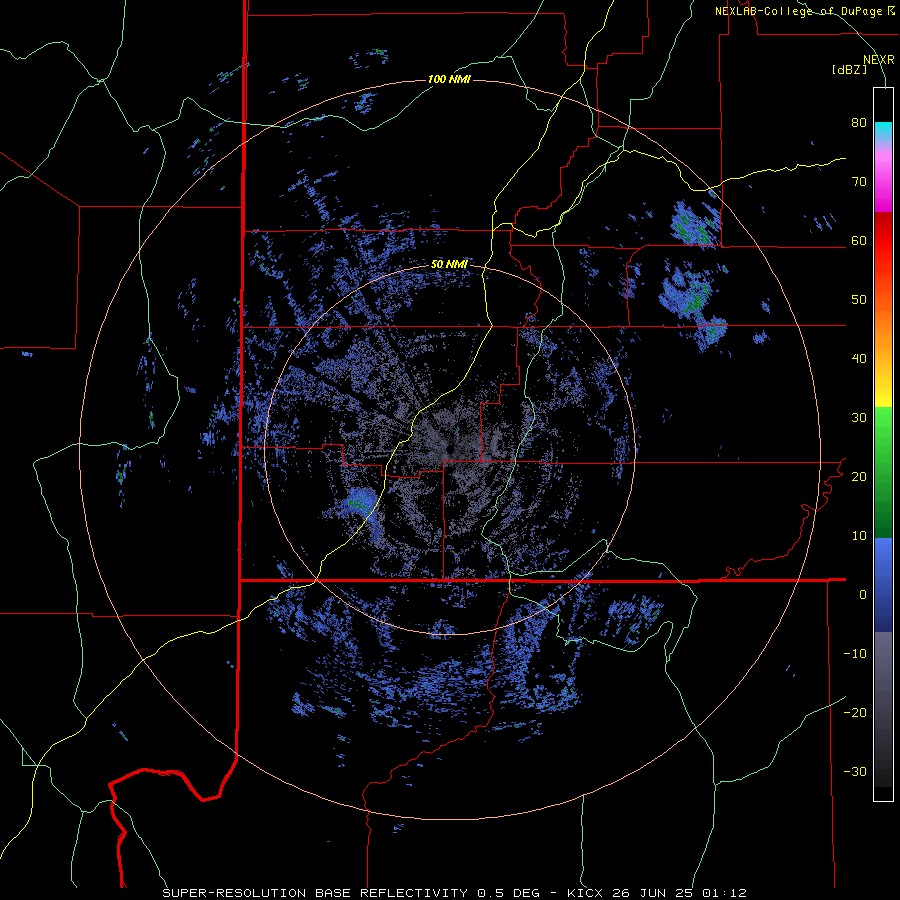
Task: Click the 20 value on the dBZ scale
Action: [x=859, y=477]
